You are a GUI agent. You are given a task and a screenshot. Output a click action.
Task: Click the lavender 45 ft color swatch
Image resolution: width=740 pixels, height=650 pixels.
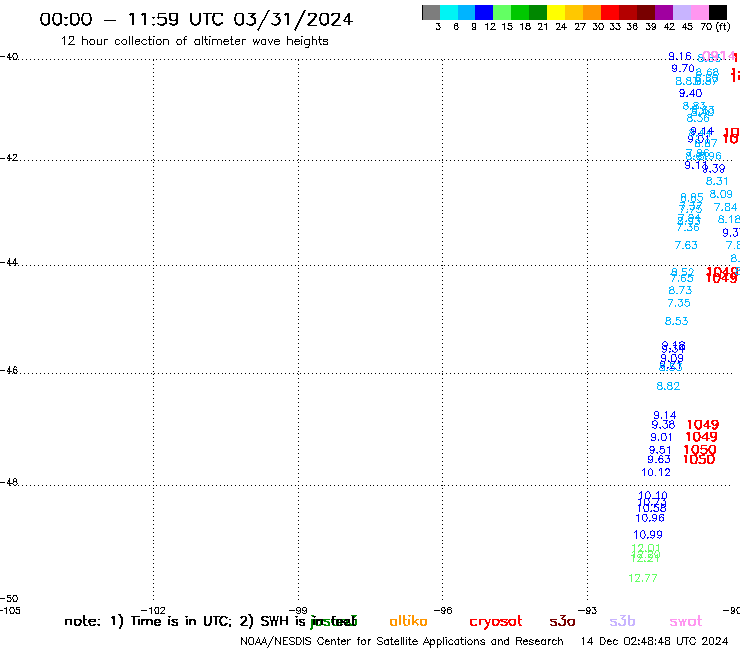(681, 12)
